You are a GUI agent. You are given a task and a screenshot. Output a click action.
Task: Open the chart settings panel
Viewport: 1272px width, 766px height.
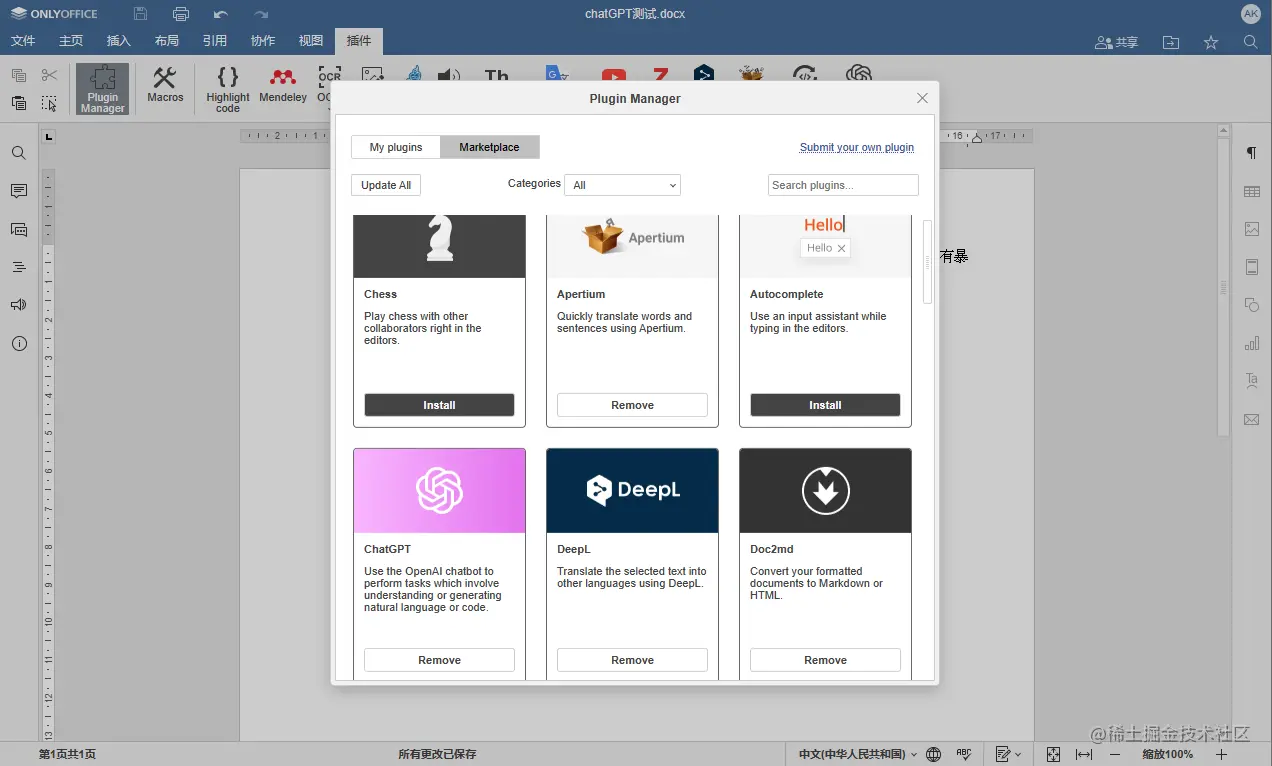pyautogui.click(x=1251, y=343)
